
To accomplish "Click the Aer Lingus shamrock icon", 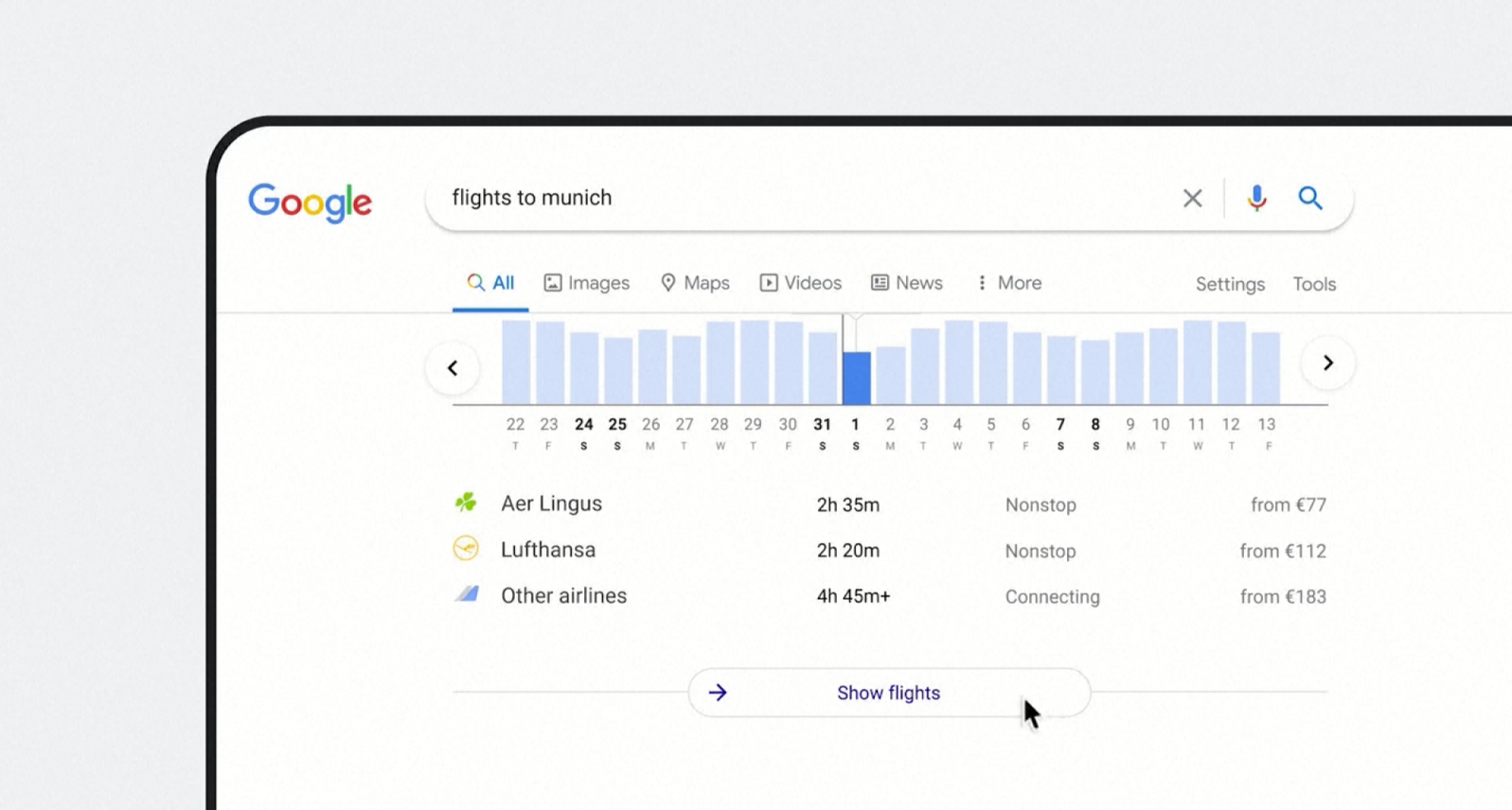I will point(466,502).
